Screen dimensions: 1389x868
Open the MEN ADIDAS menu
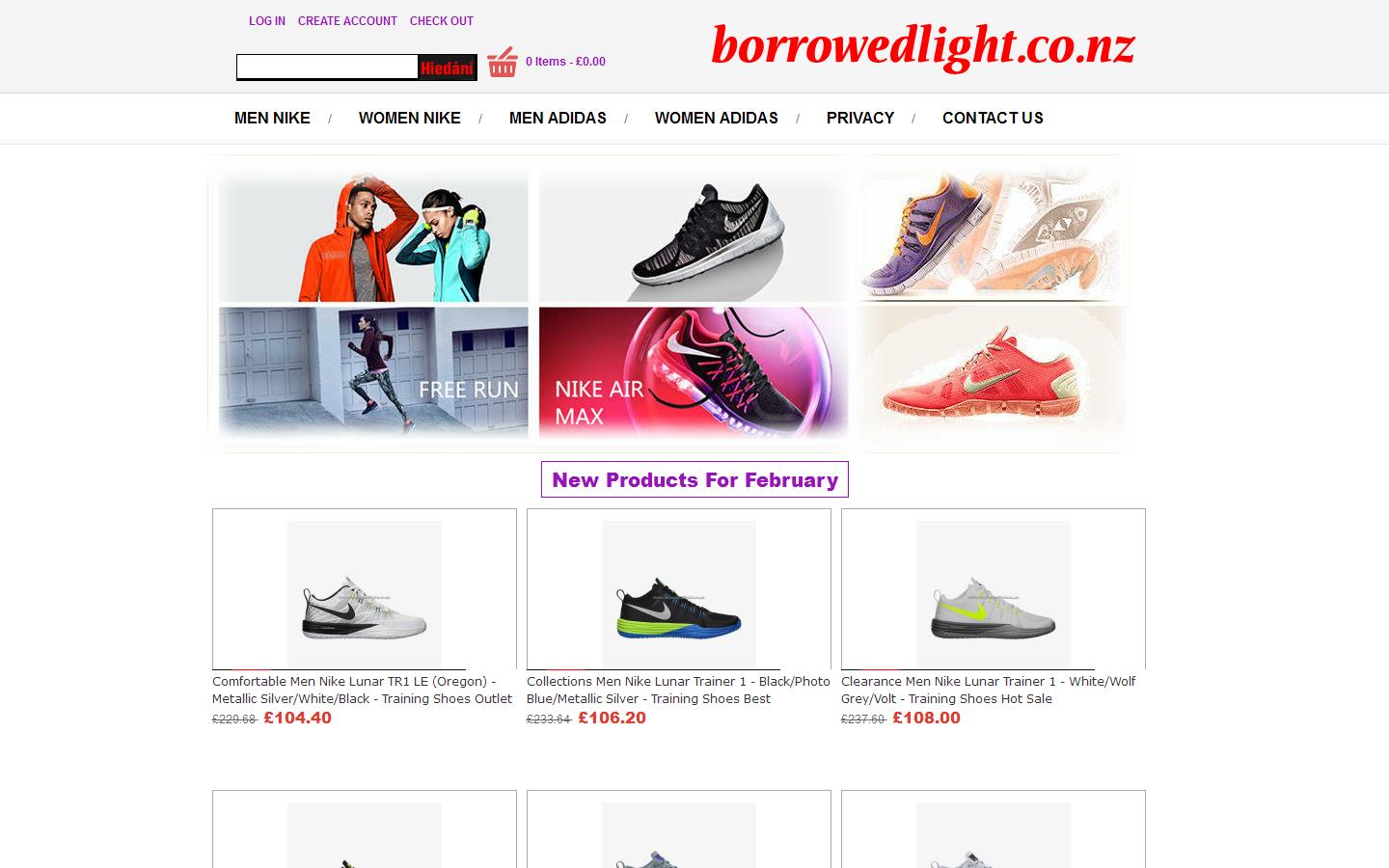[558, 118]
